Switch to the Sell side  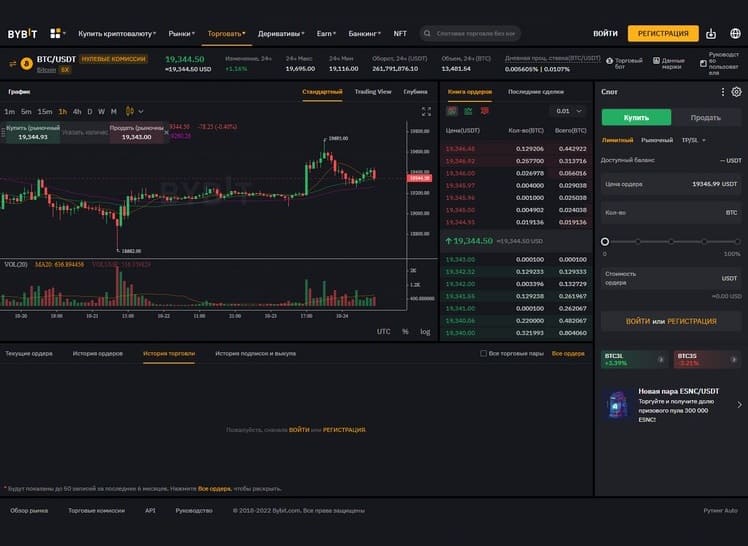(706, 117)
